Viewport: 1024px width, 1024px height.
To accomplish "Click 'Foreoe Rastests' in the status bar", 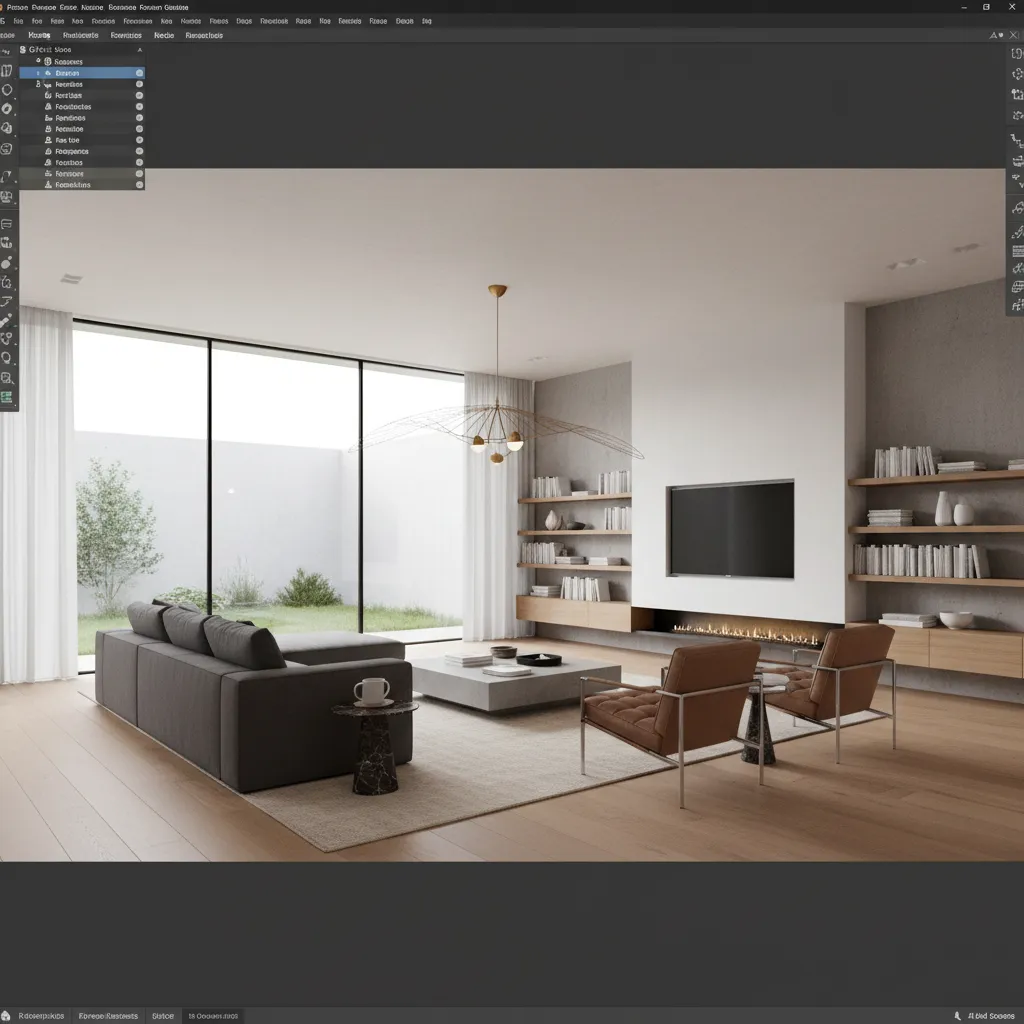I will [108, 1016].
